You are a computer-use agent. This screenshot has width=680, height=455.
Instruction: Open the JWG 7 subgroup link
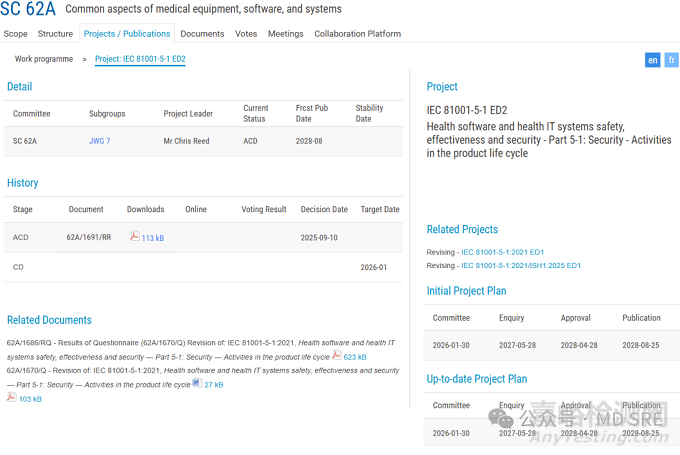click(100, 141)
